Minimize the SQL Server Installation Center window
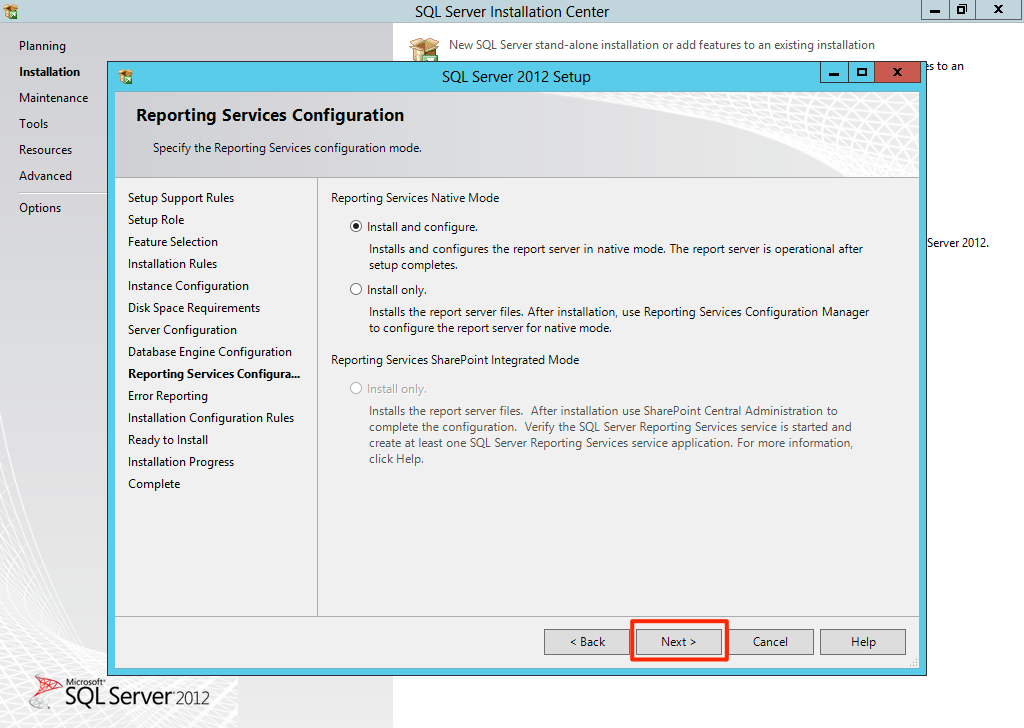 tap(935, 10)
